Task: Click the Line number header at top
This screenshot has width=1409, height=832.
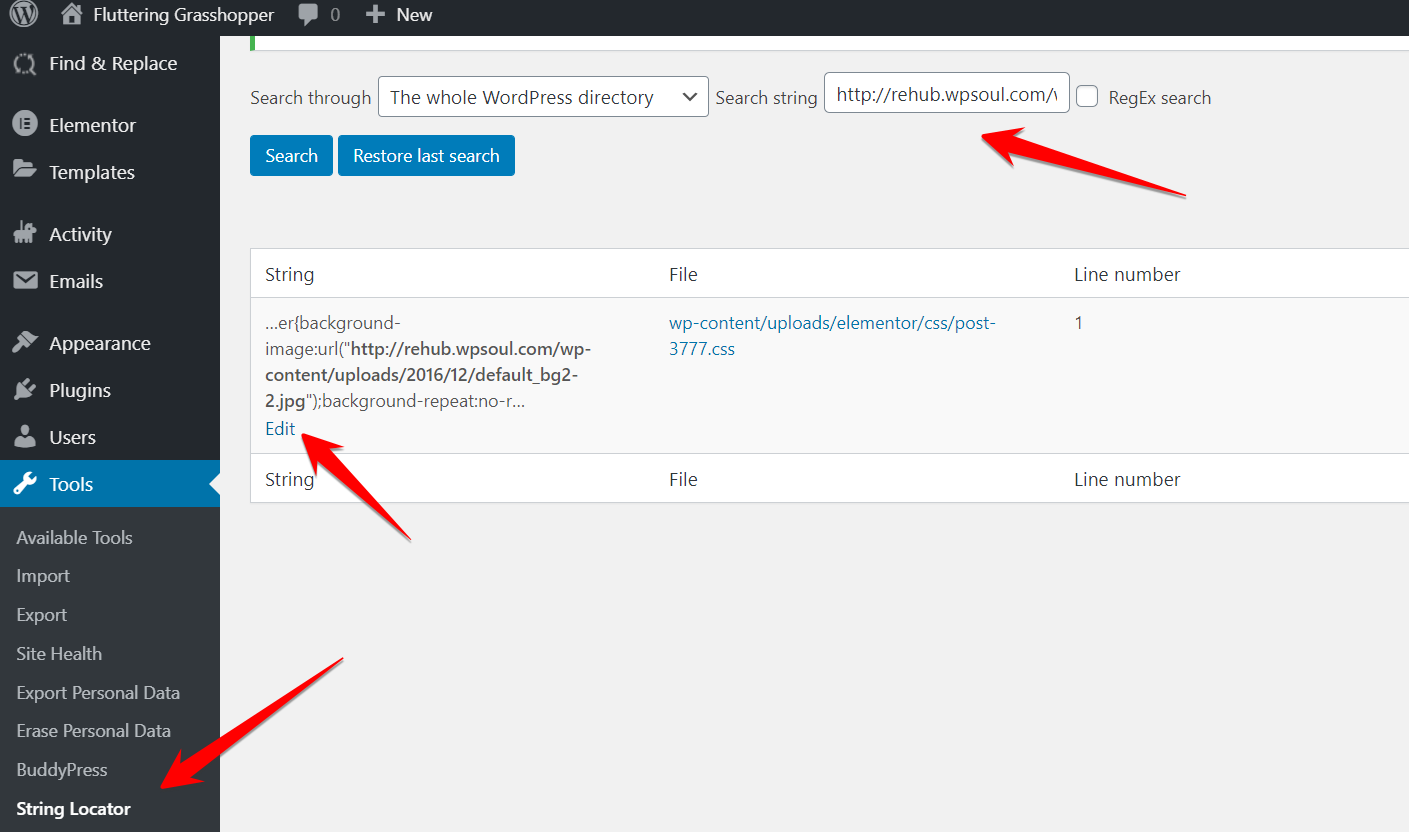Action: [x=1127, y=274]
